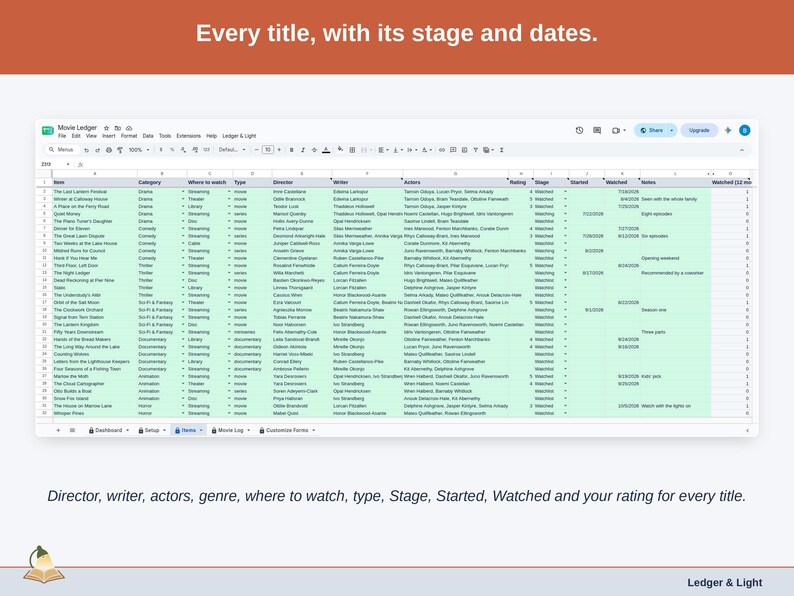The image size is (794, 596).
Task: Open the account avatar B
Action: point(744,130)
